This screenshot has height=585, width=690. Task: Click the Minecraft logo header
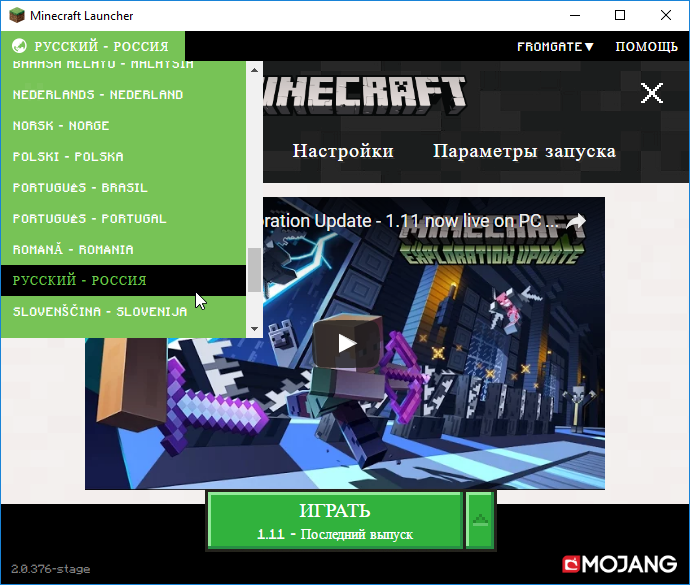[x=365, y=97]
